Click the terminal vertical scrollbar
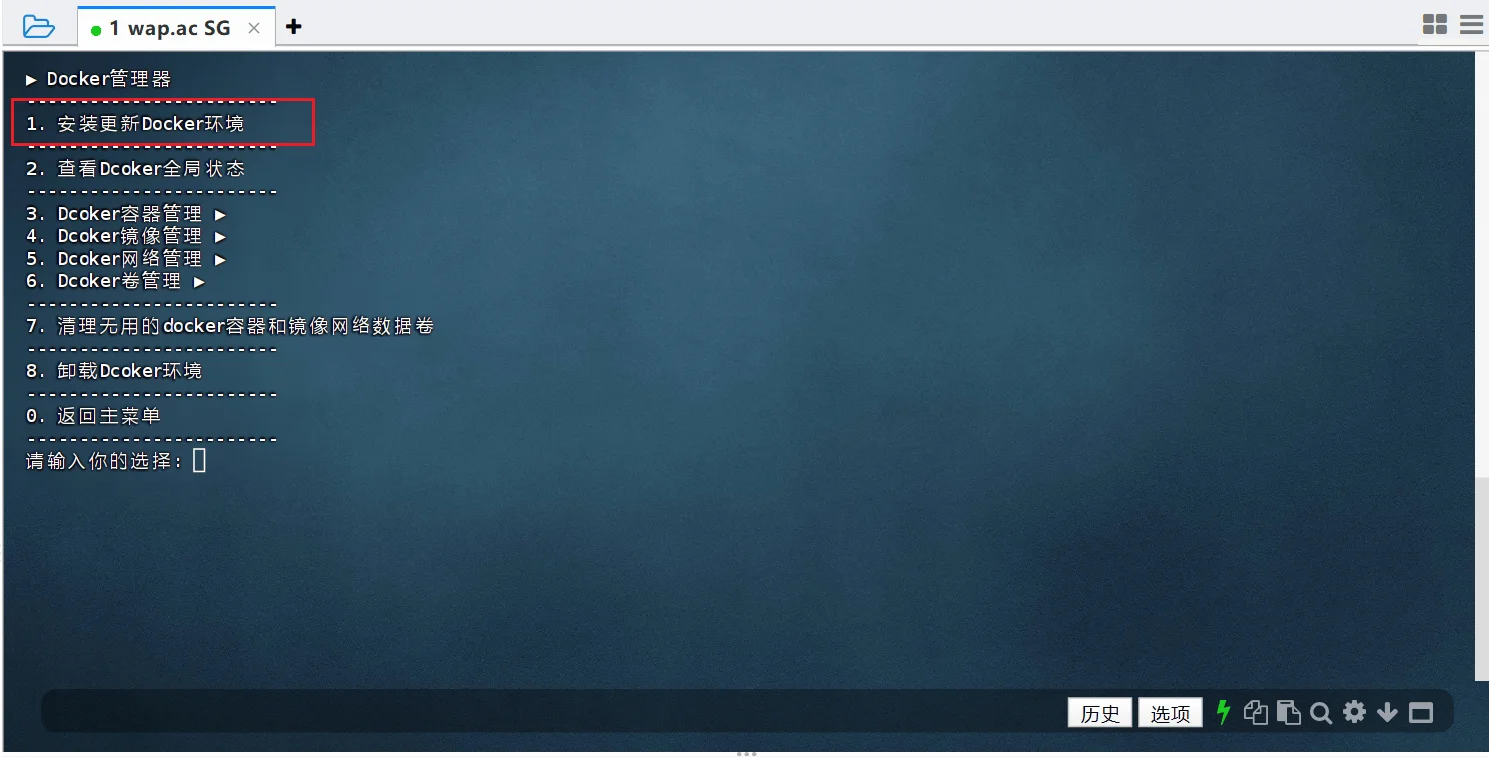1489x757 pixels. 1481,578
